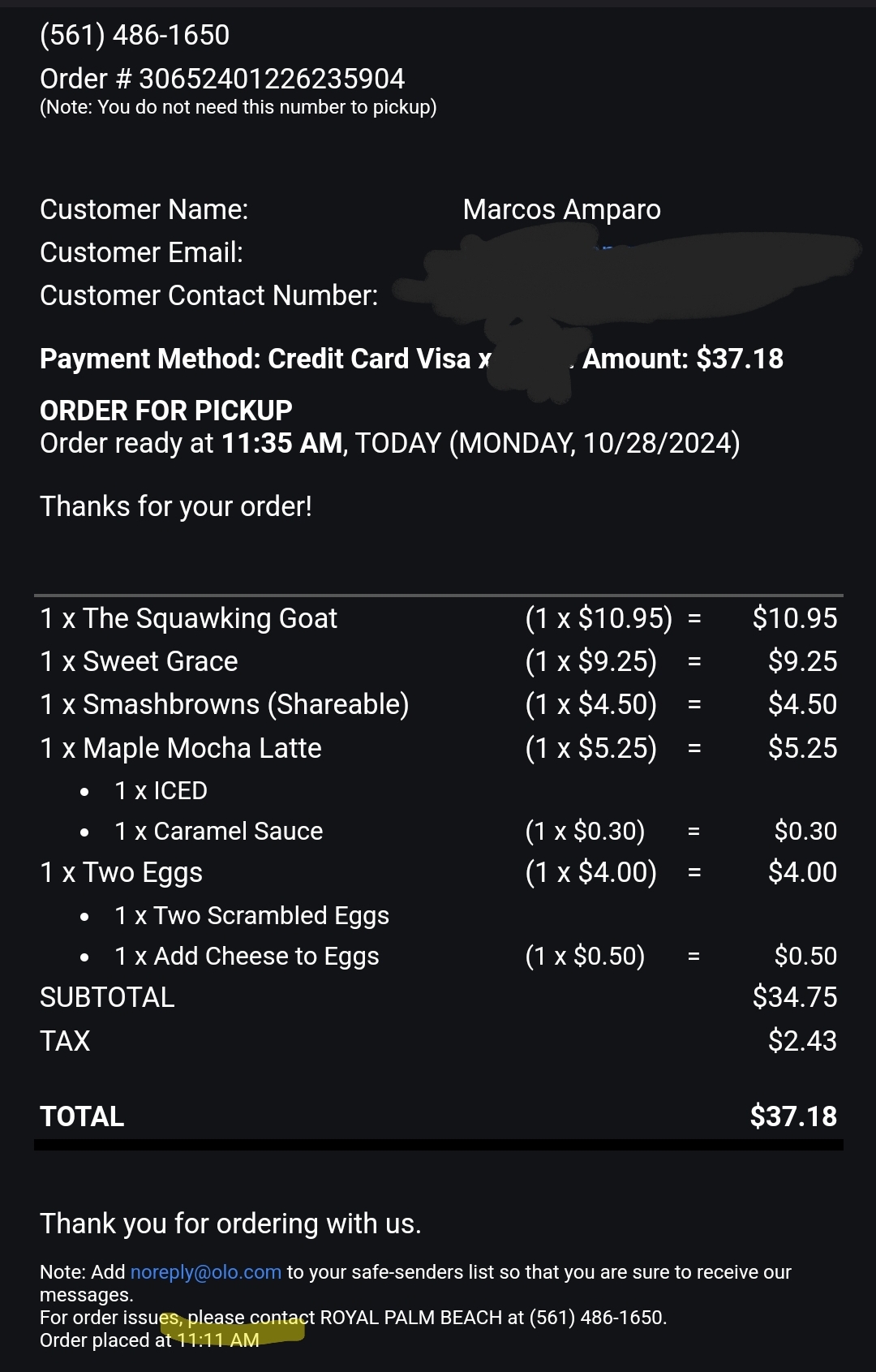Tap the phone number at the top

point(135,35)
